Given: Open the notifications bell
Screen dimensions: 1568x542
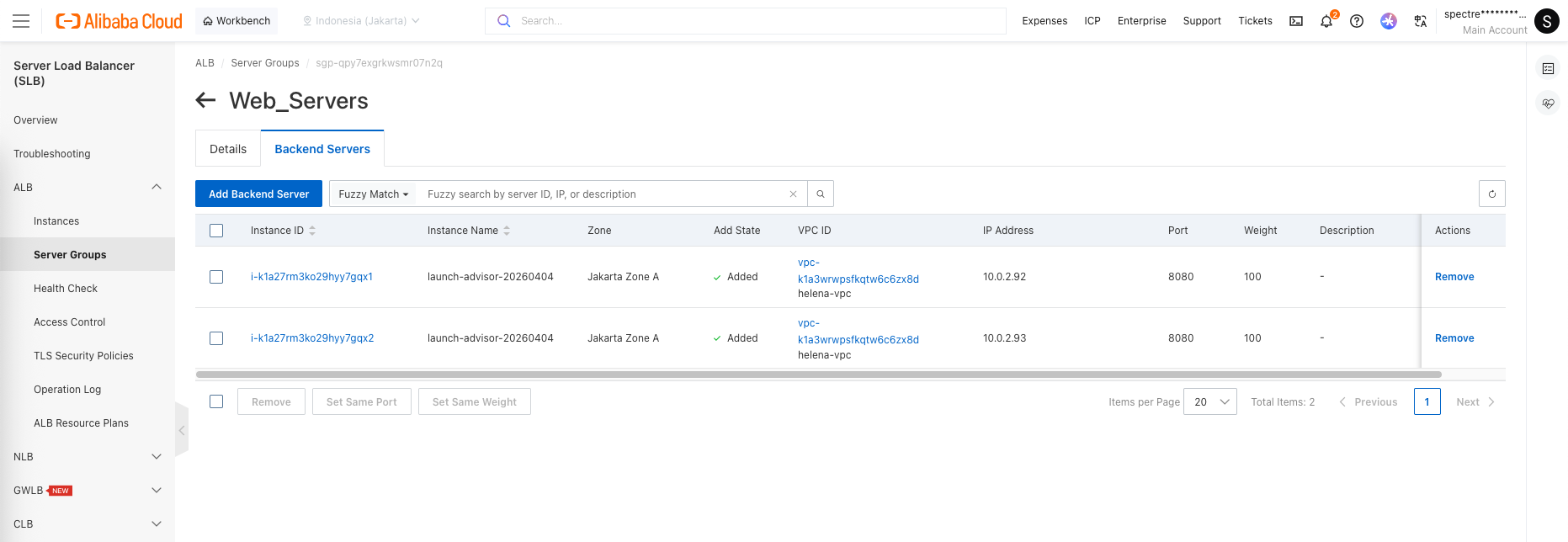Looking at the screenshot, I should 1326,22.
